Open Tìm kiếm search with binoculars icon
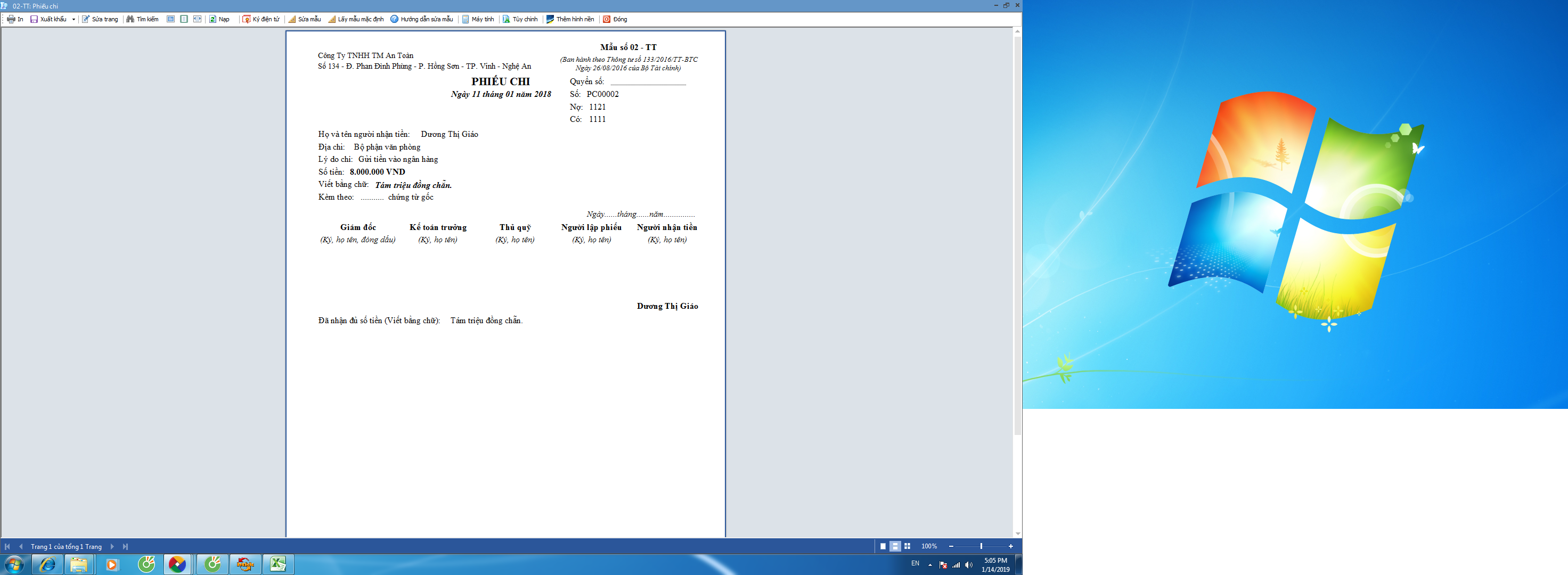 click(x=142, y=20)
